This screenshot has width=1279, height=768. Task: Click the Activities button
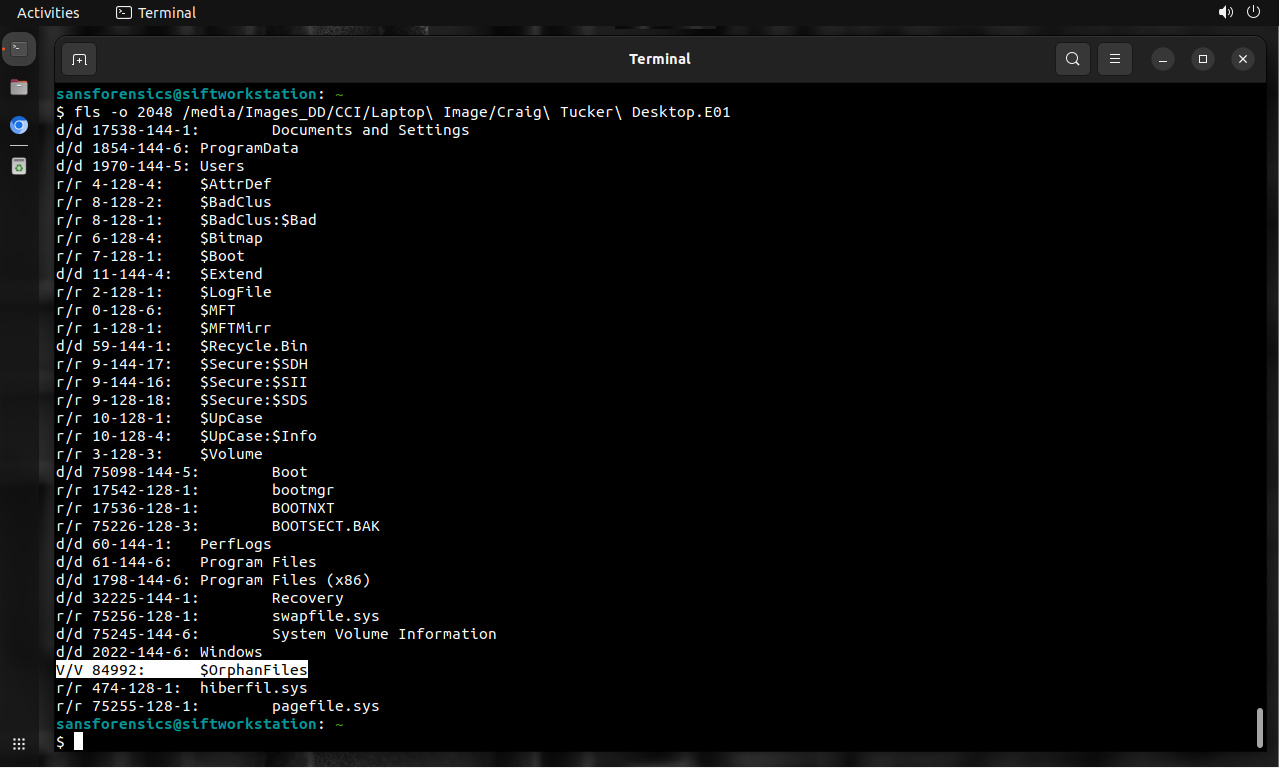[x=48, y=13]
